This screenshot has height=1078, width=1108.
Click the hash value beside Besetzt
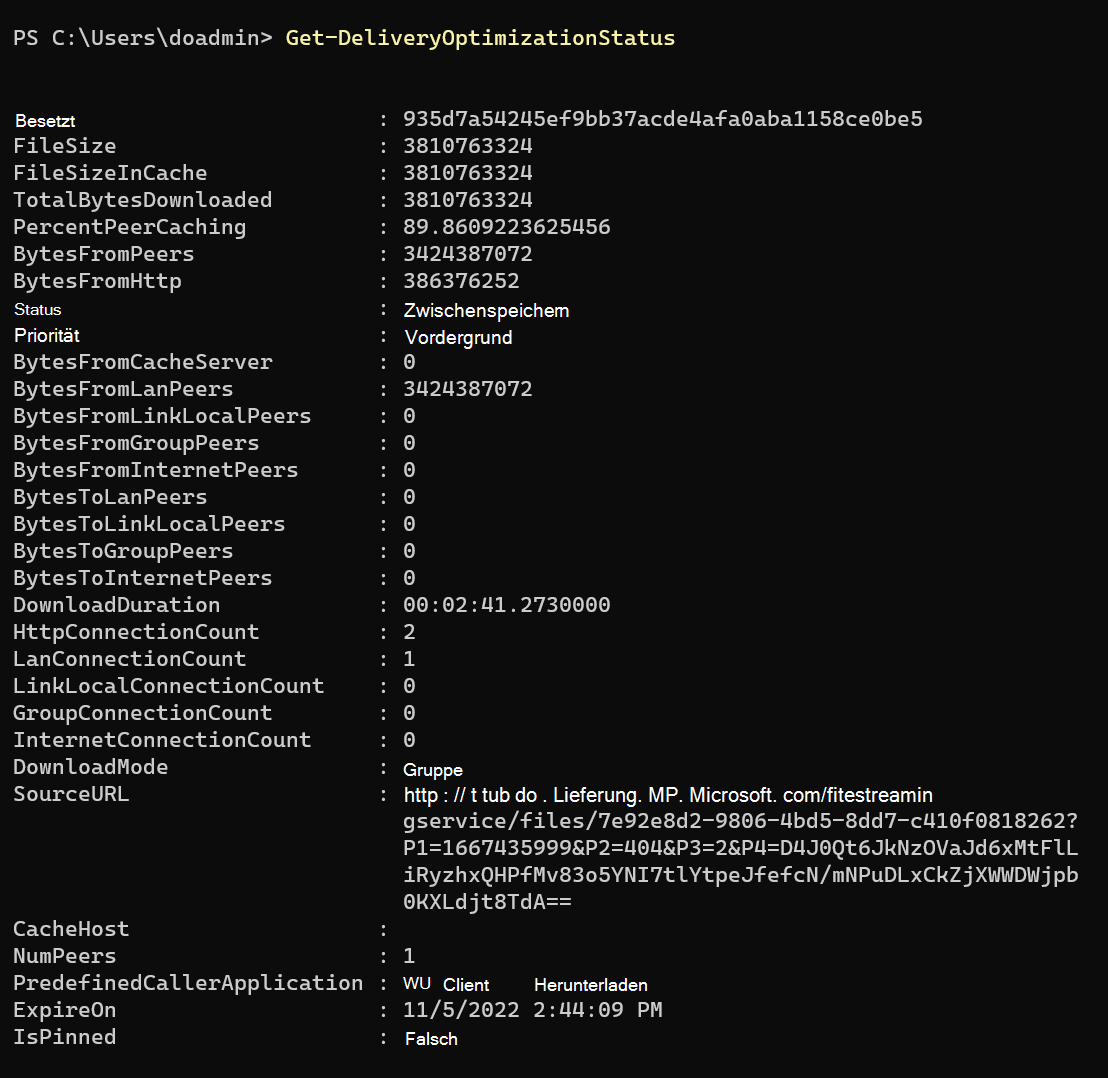(x=662, y=119)
